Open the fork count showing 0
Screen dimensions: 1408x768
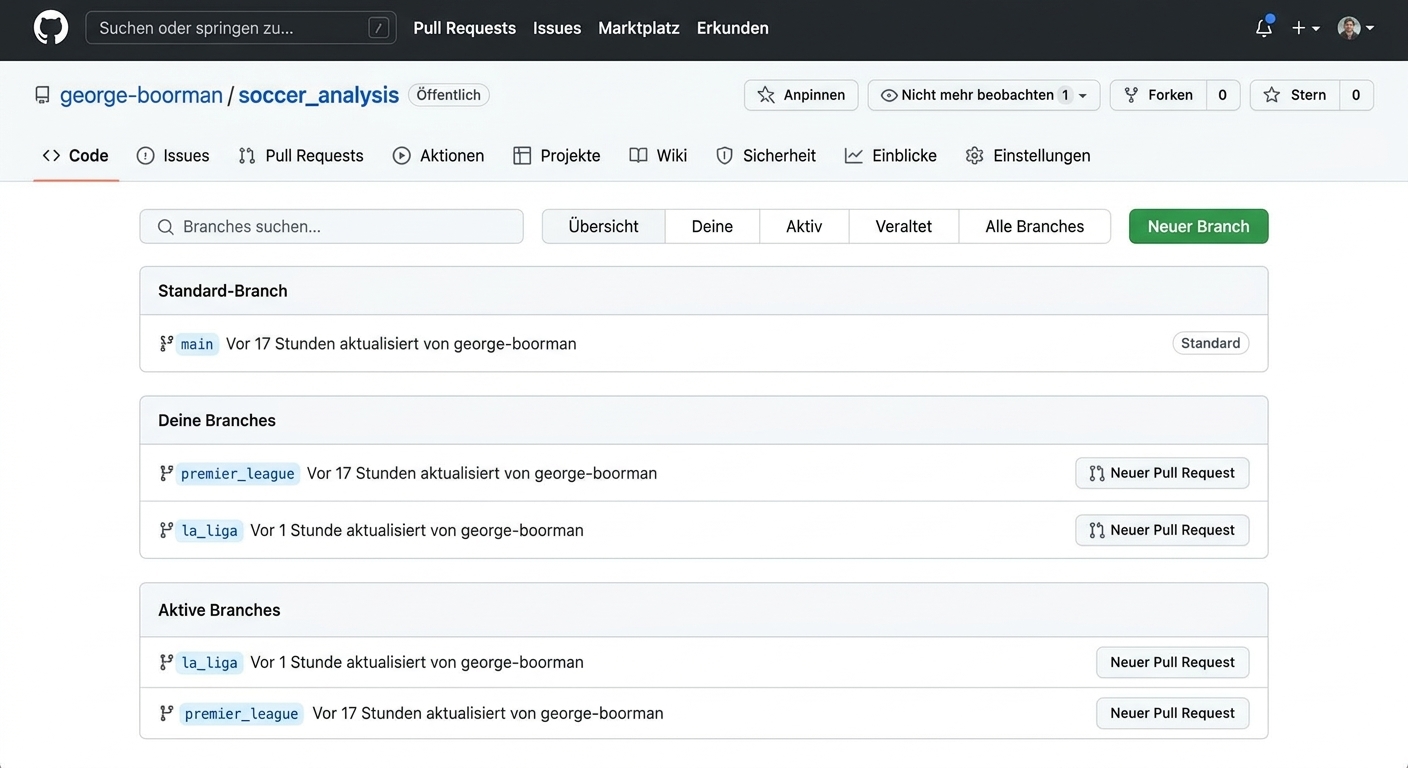point(1222,95)
